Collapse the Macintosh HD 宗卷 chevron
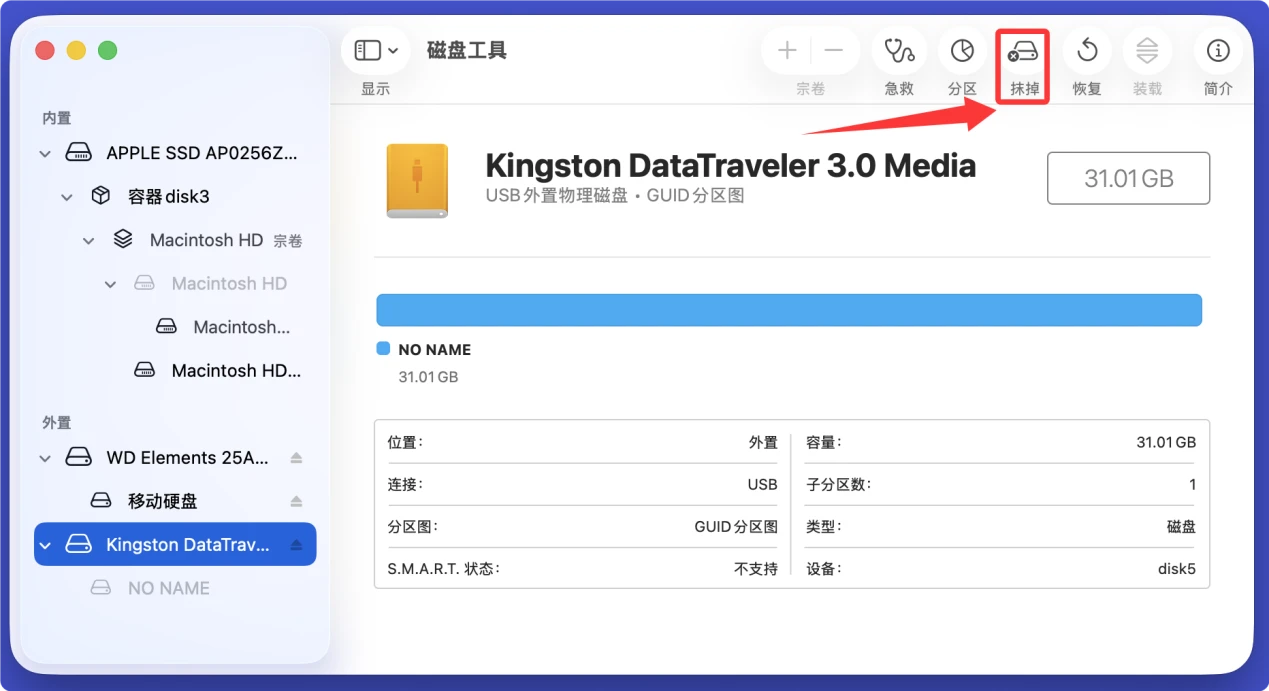Viewport: 1269px width, 691px height. (x=89, y=240)
